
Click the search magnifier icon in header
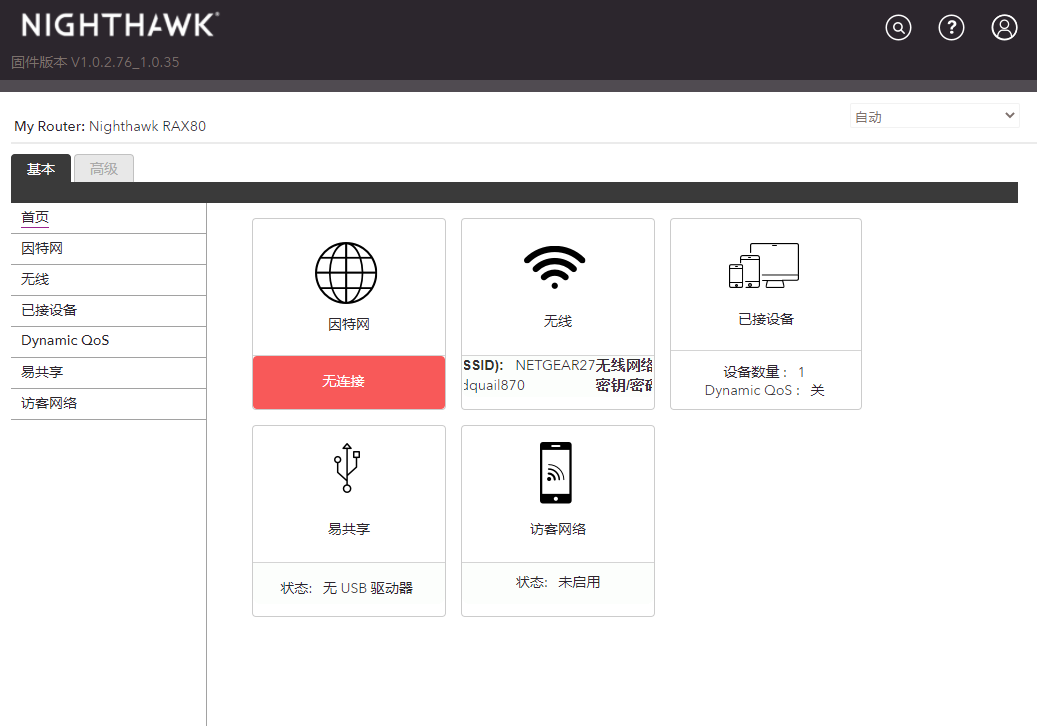tap(898, 28)
